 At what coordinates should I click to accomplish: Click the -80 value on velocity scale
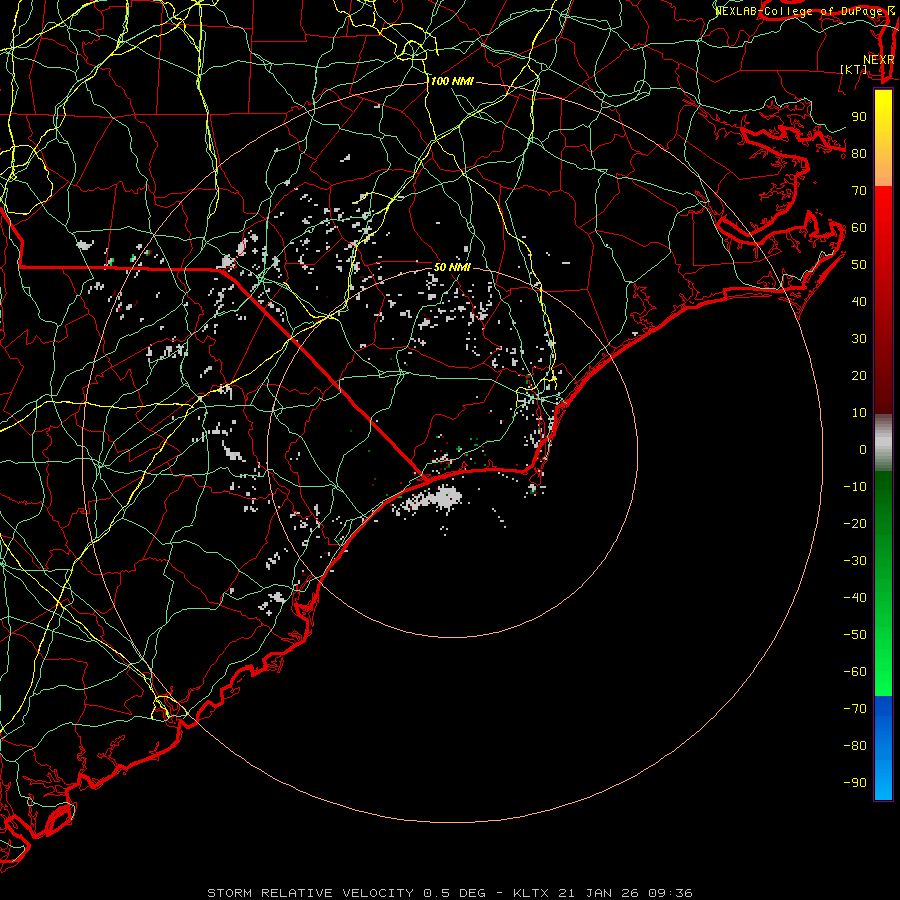pyautogui.click(x=855, y=746)
